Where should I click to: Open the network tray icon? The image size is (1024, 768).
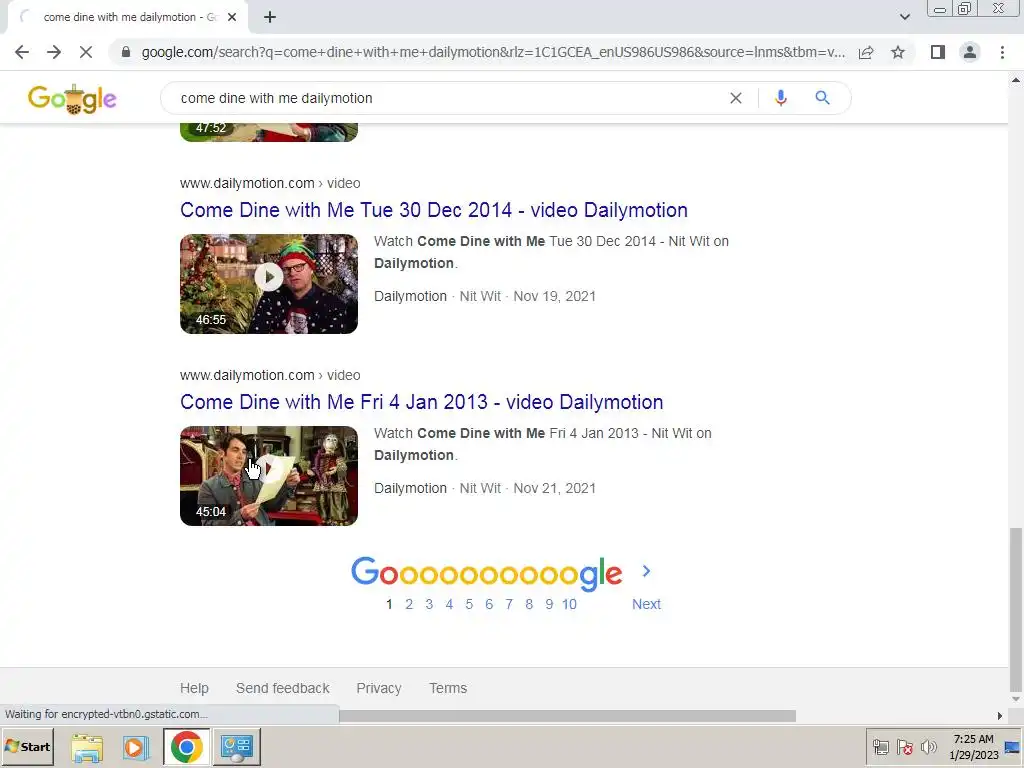[x=881, y=747]
